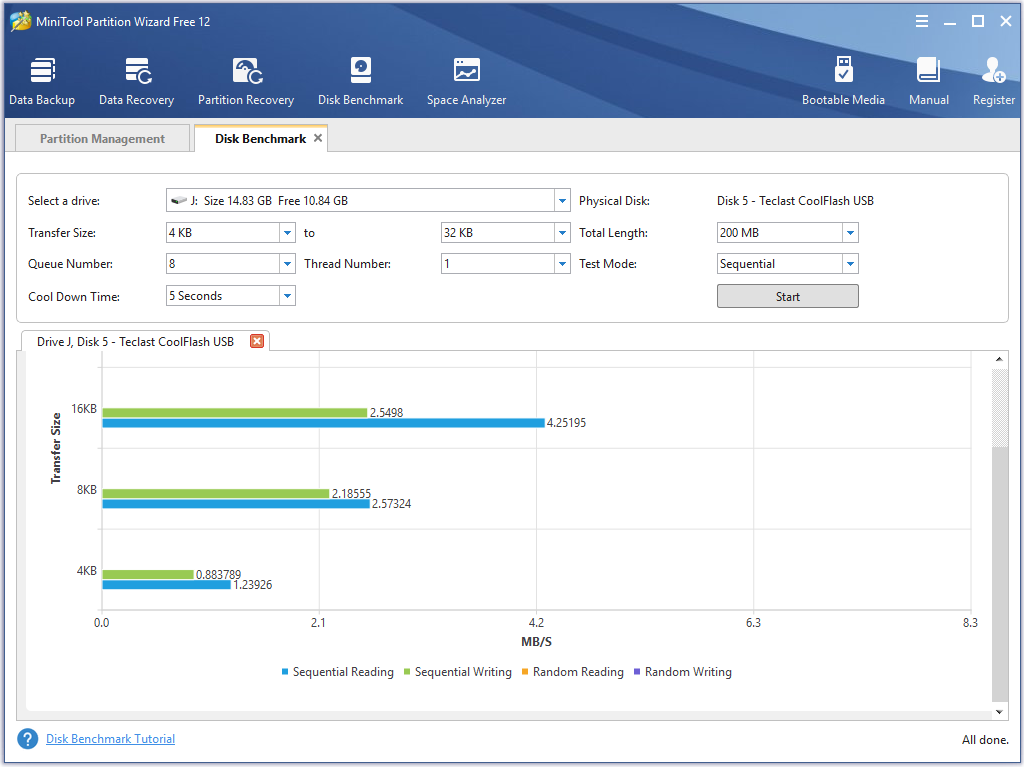Close the Disk Benchmark tab
The image size is (1024, 767).
pos(318,138)
